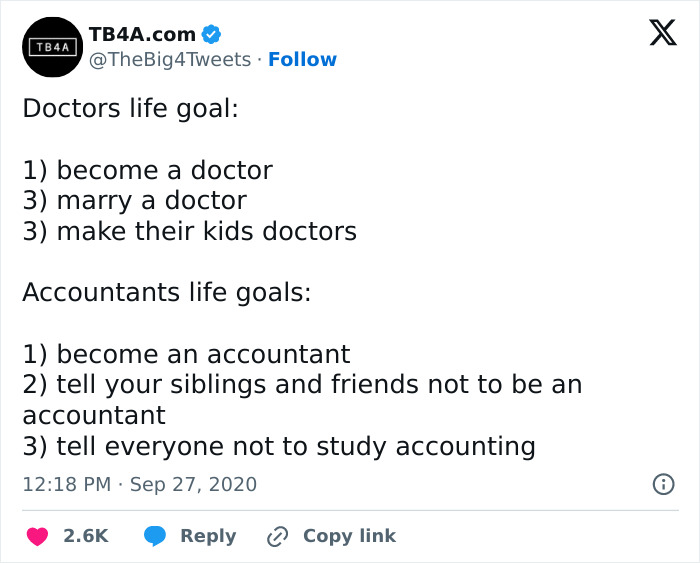Click the blue reply speech bubble icon
The image size is (700, 563).
pyautogui.click(x=155, y=536)
